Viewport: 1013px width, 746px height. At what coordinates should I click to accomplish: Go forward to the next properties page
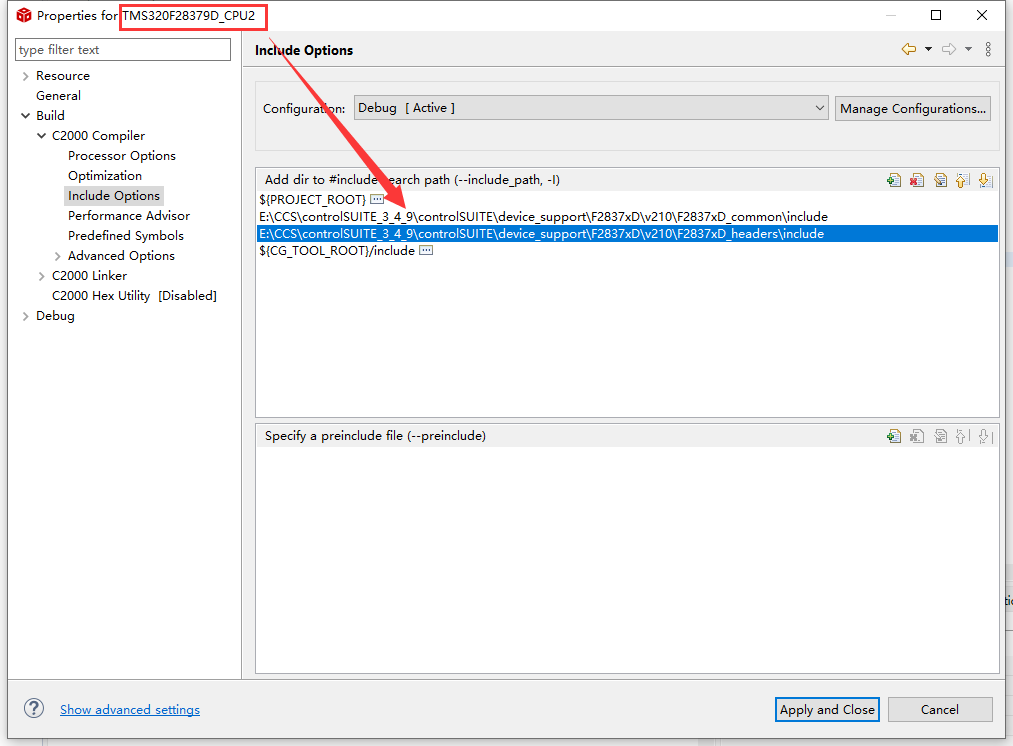click(x=948, y=49)
